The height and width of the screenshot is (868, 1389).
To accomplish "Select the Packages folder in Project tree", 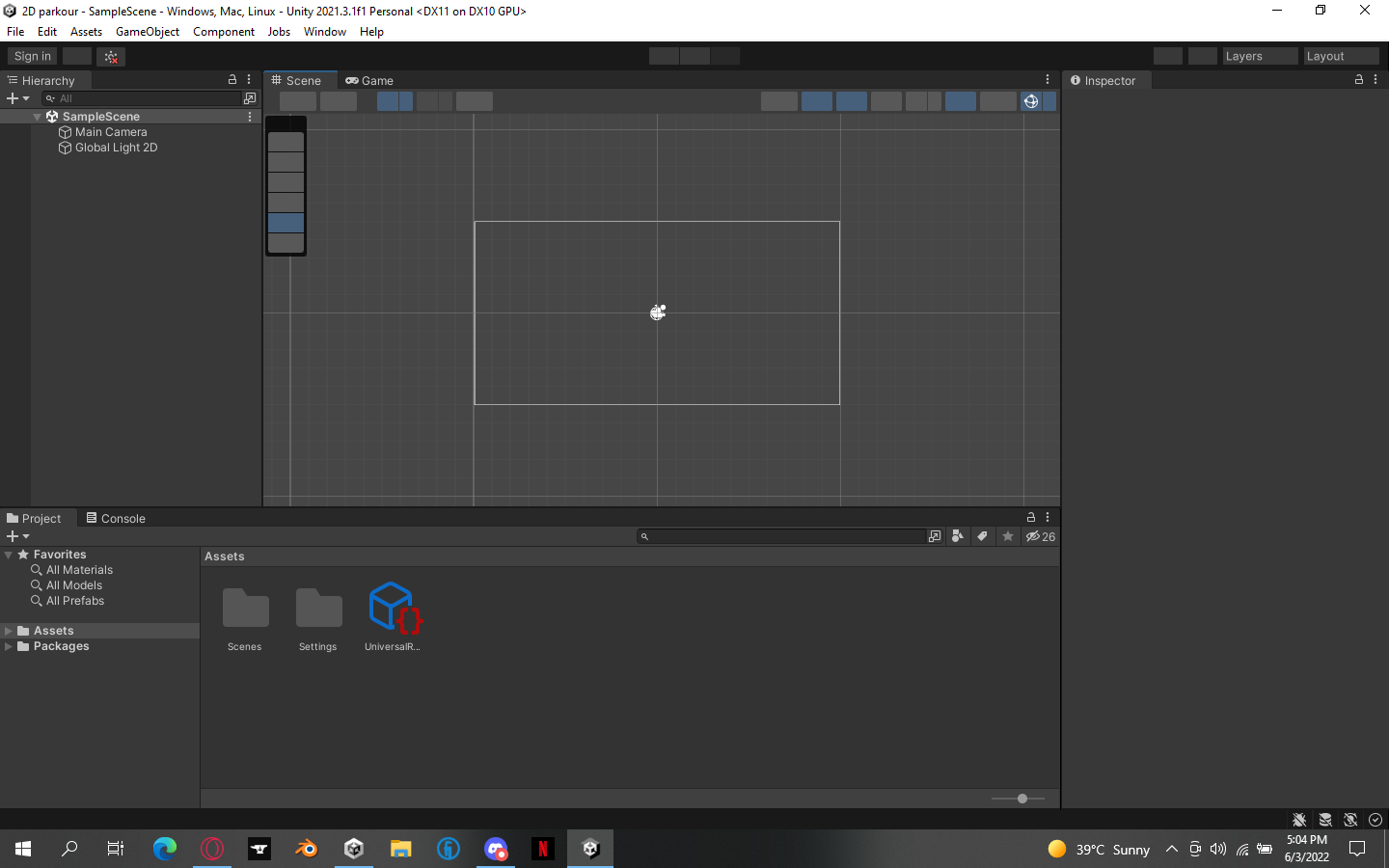I will pos(61,646).
